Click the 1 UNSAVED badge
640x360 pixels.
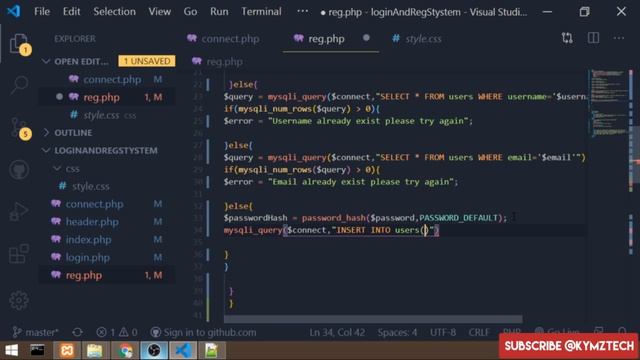coord(147,61)
